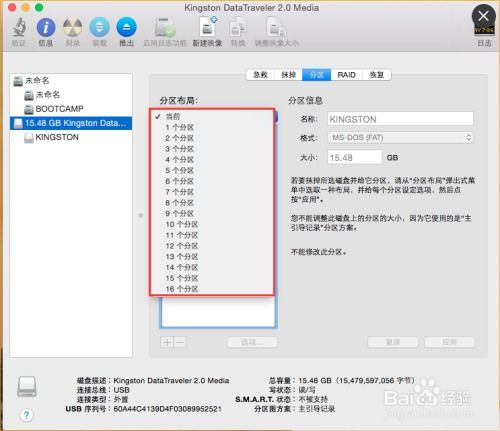Click the 名称 KINGSTON name field

click(x=400, y=119)
